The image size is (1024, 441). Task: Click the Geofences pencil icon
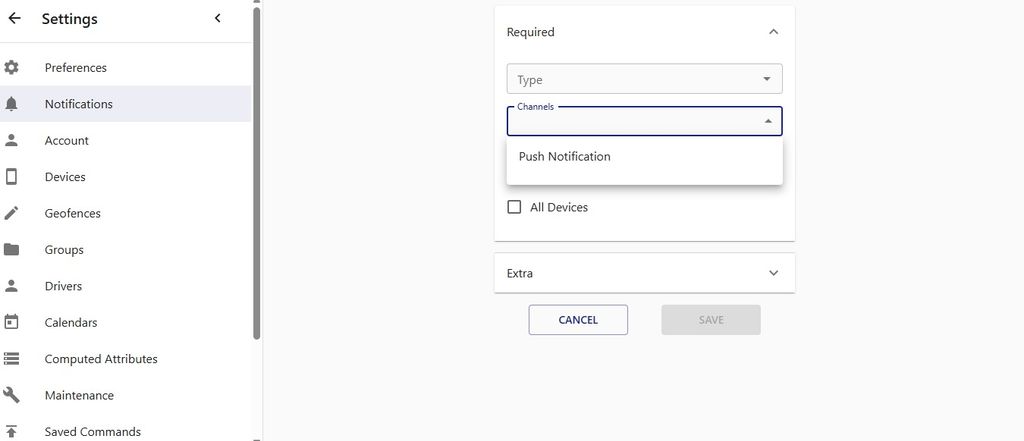point(12,213)
